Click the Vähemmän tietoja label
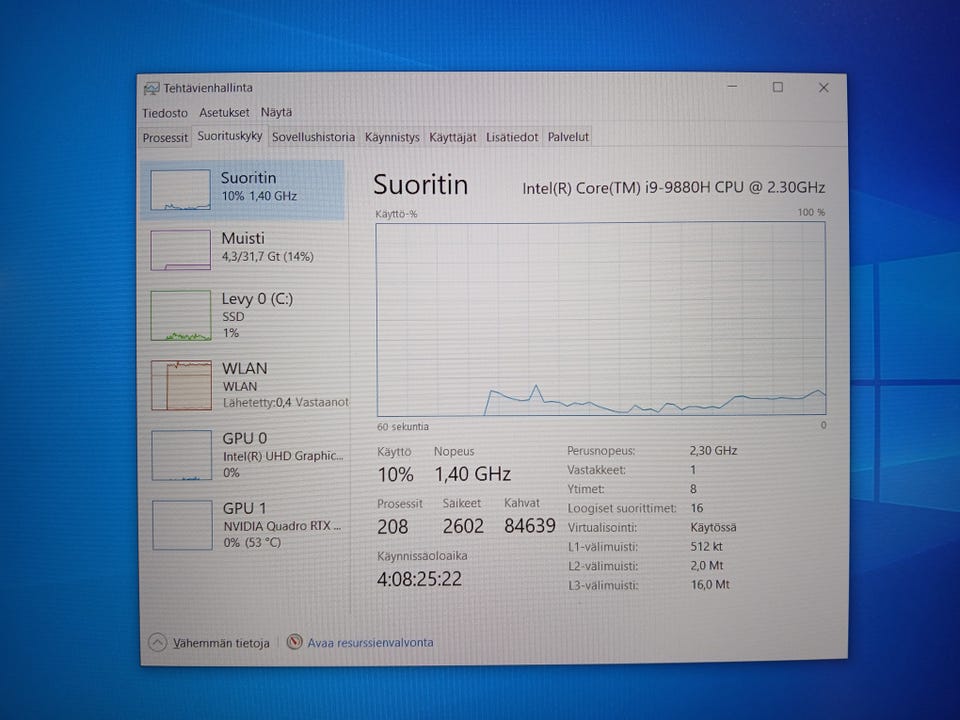This screenshot has height=720, width=960. [221, 643]
